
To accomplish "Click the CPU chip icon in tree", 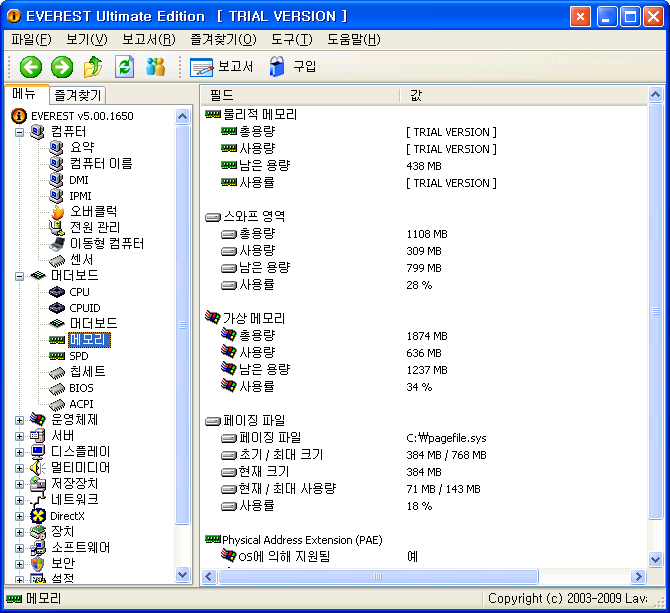I will coord(57,292).
